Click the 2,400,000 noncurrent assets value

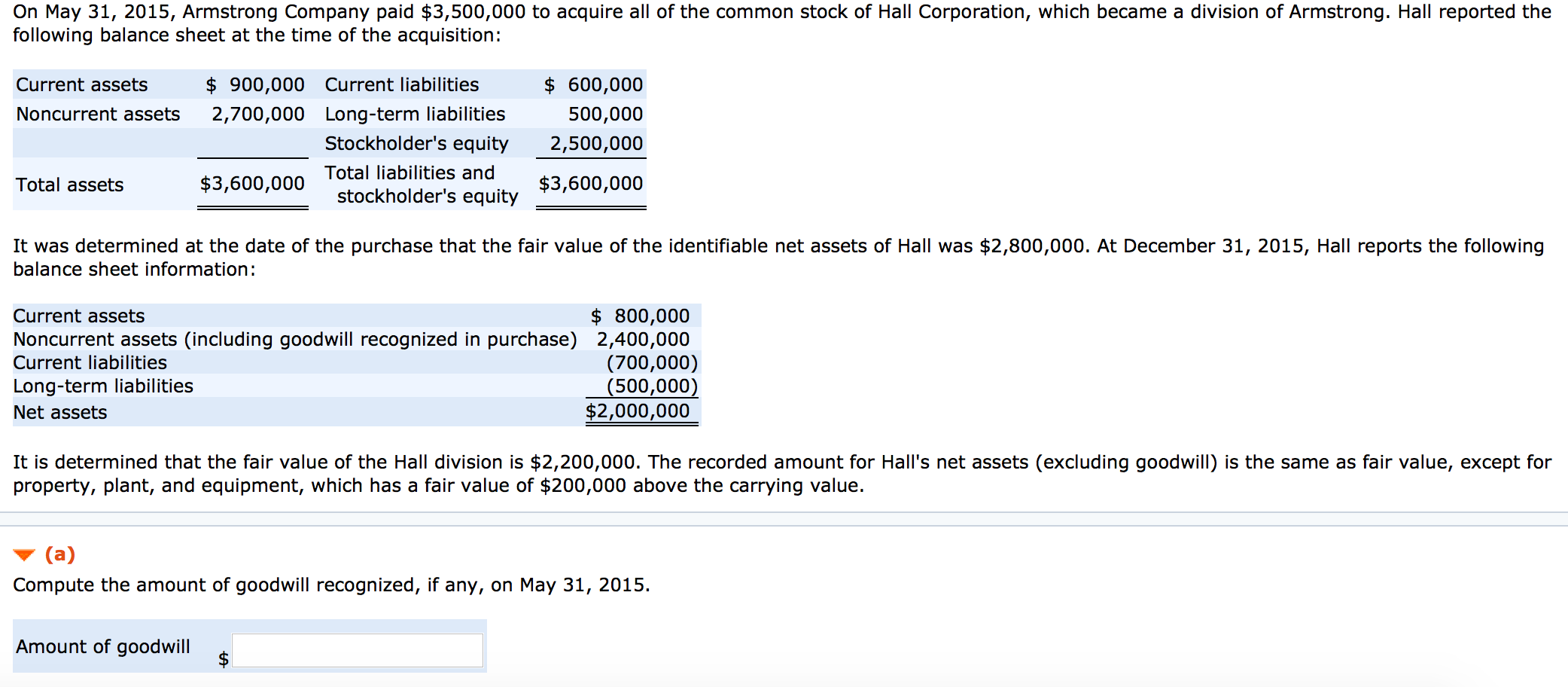pyautogui.click(x=644, y=339)
